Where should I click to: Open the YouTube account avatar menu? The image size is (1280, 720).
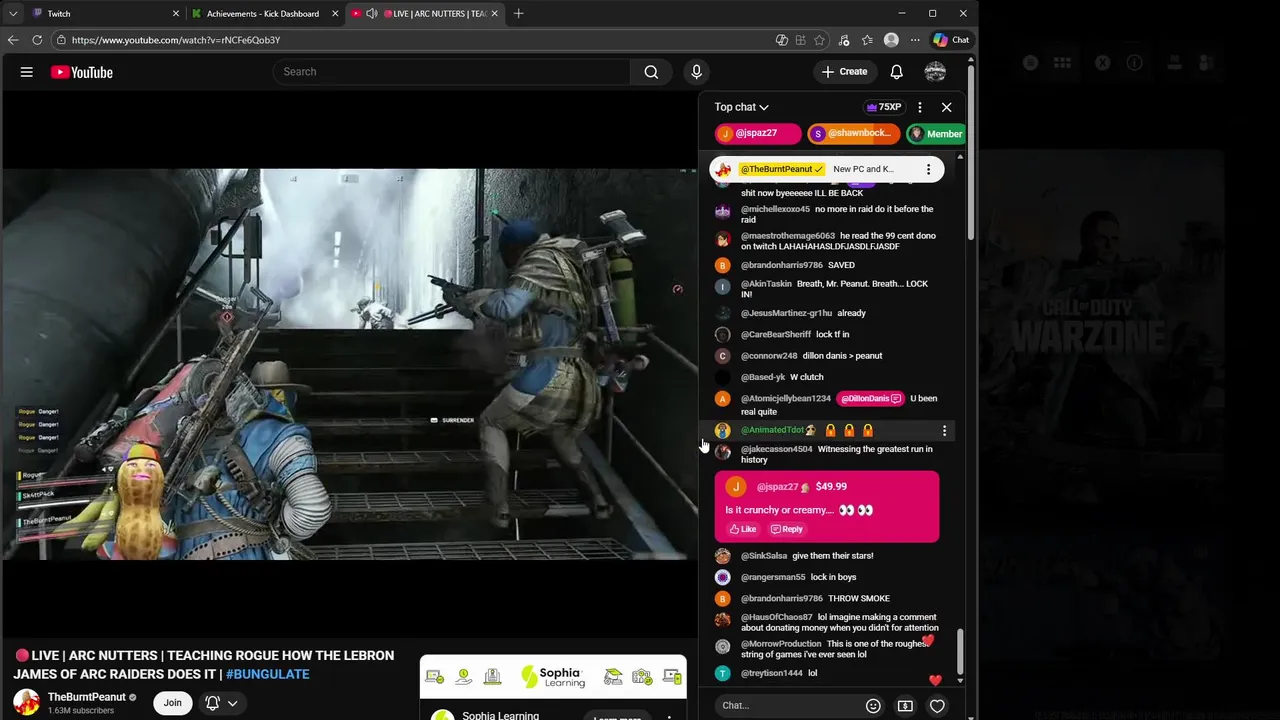coord(935,72)
